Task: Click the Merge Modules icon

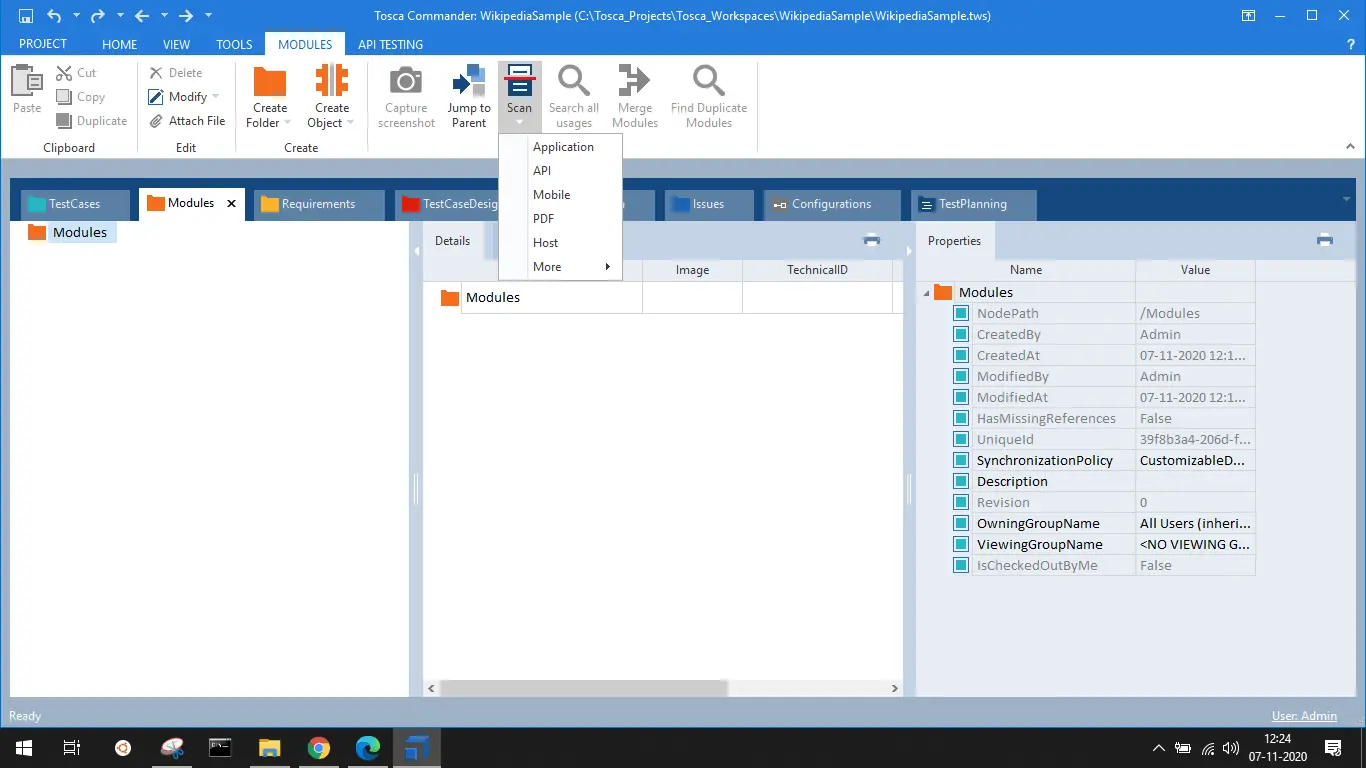Action: (x=634, y=83)
